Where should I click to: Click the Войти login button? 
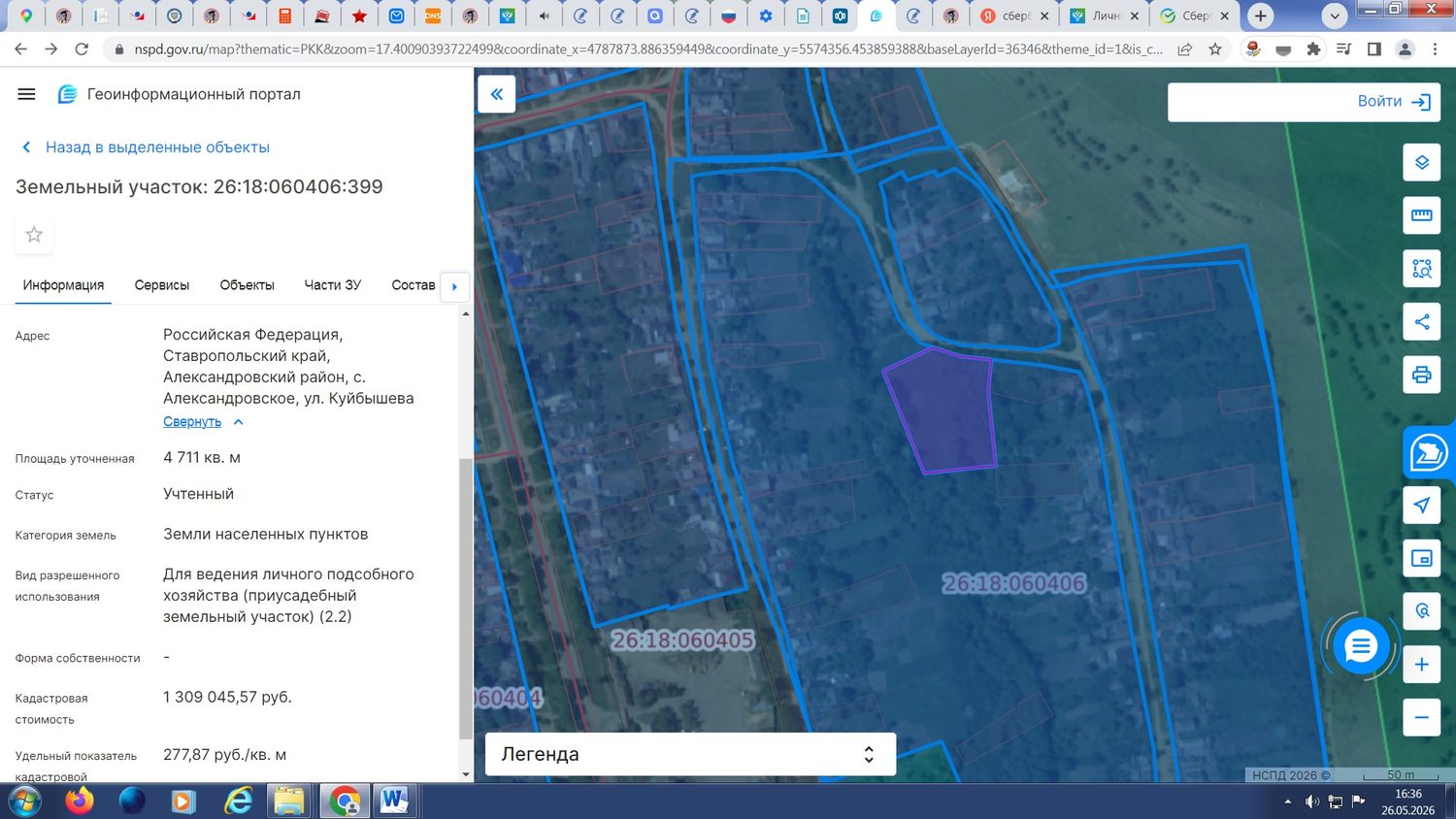[x=1394, y=102]
